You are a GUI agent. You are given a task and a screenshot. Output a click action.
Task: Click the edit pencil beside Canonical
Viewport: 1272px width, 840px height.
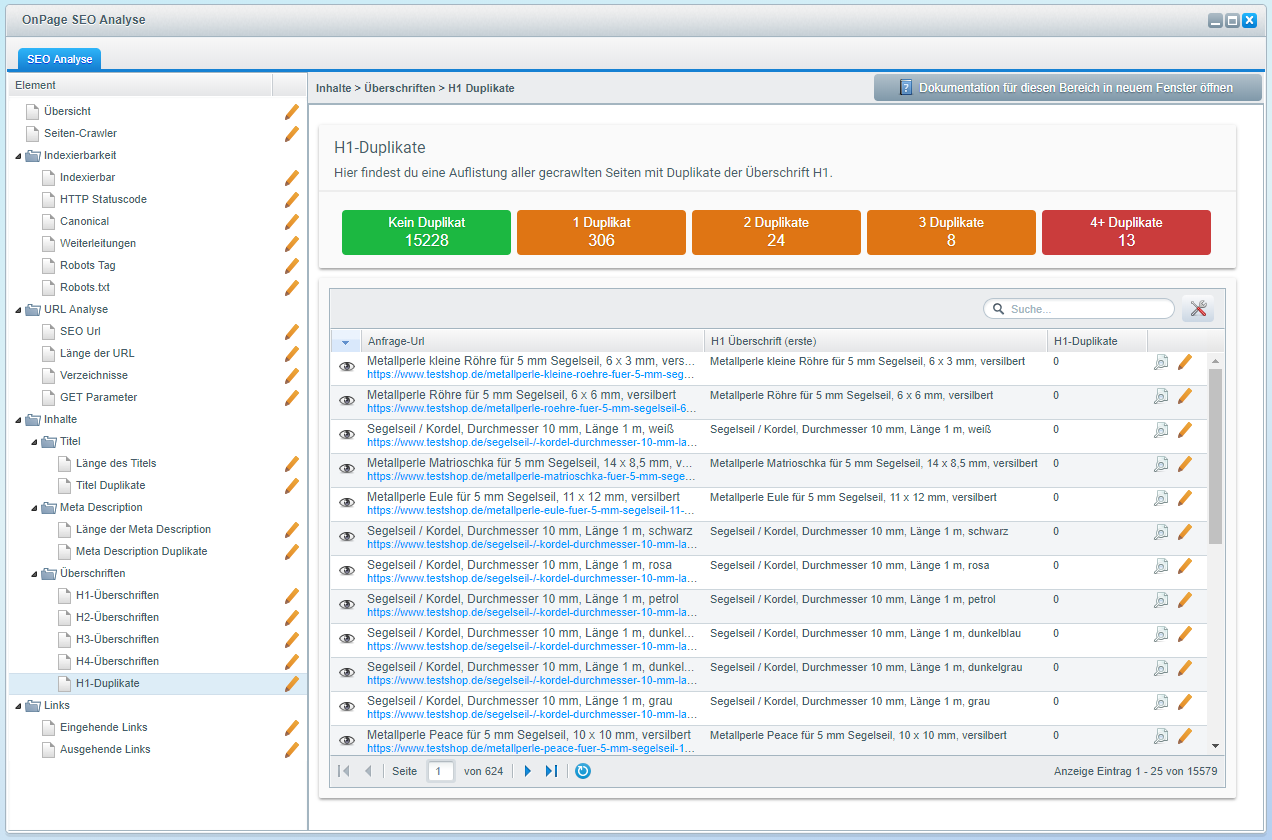[292, 221]
